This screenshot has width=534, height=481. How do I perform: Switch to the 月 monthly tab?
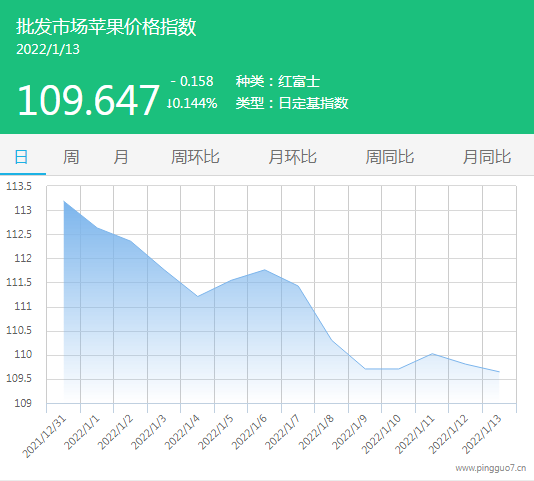click(x=121, y=157)
